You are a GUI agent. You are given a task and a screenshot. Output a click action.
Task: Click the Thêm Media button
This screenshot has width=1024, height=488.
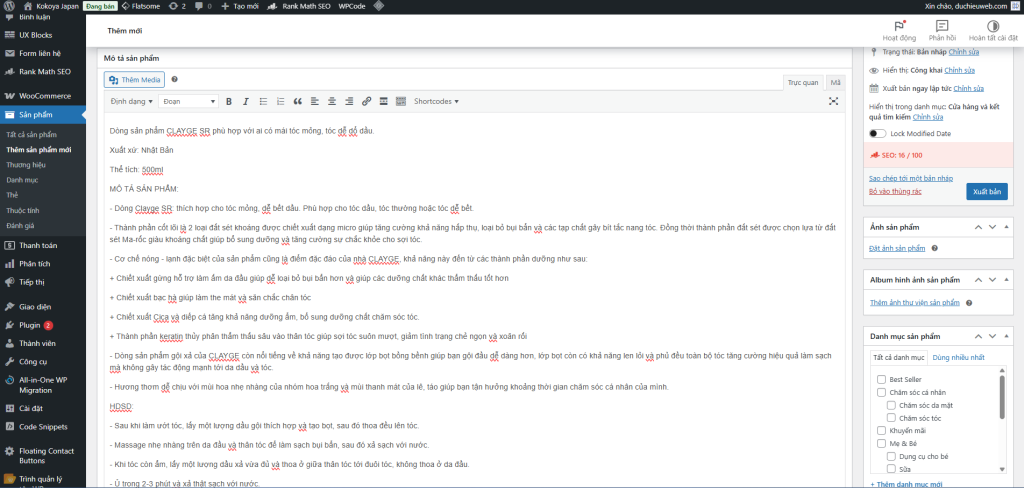pyautogui.click(x=134, y=79)
